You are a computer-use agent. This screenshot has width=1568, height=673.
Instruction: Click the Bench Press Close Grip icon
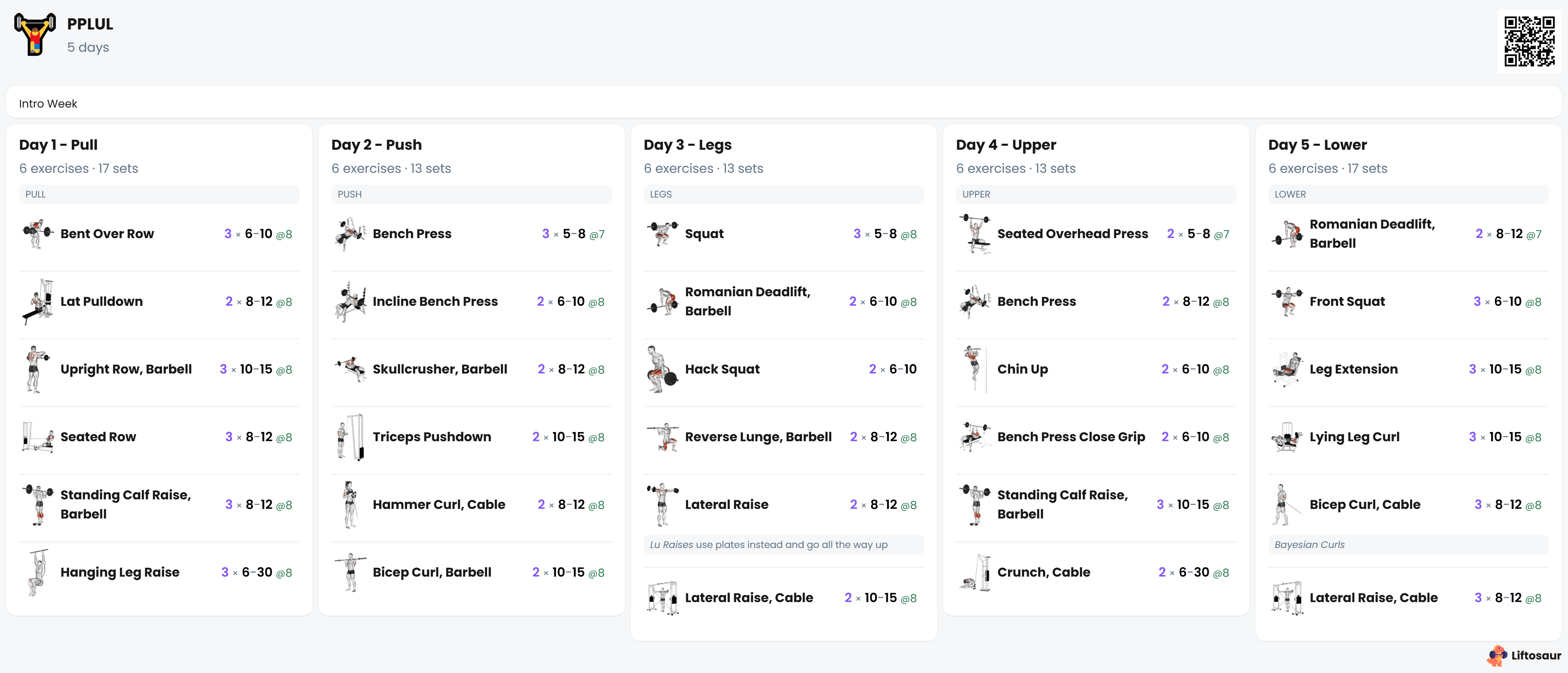[x=974, y=437]
